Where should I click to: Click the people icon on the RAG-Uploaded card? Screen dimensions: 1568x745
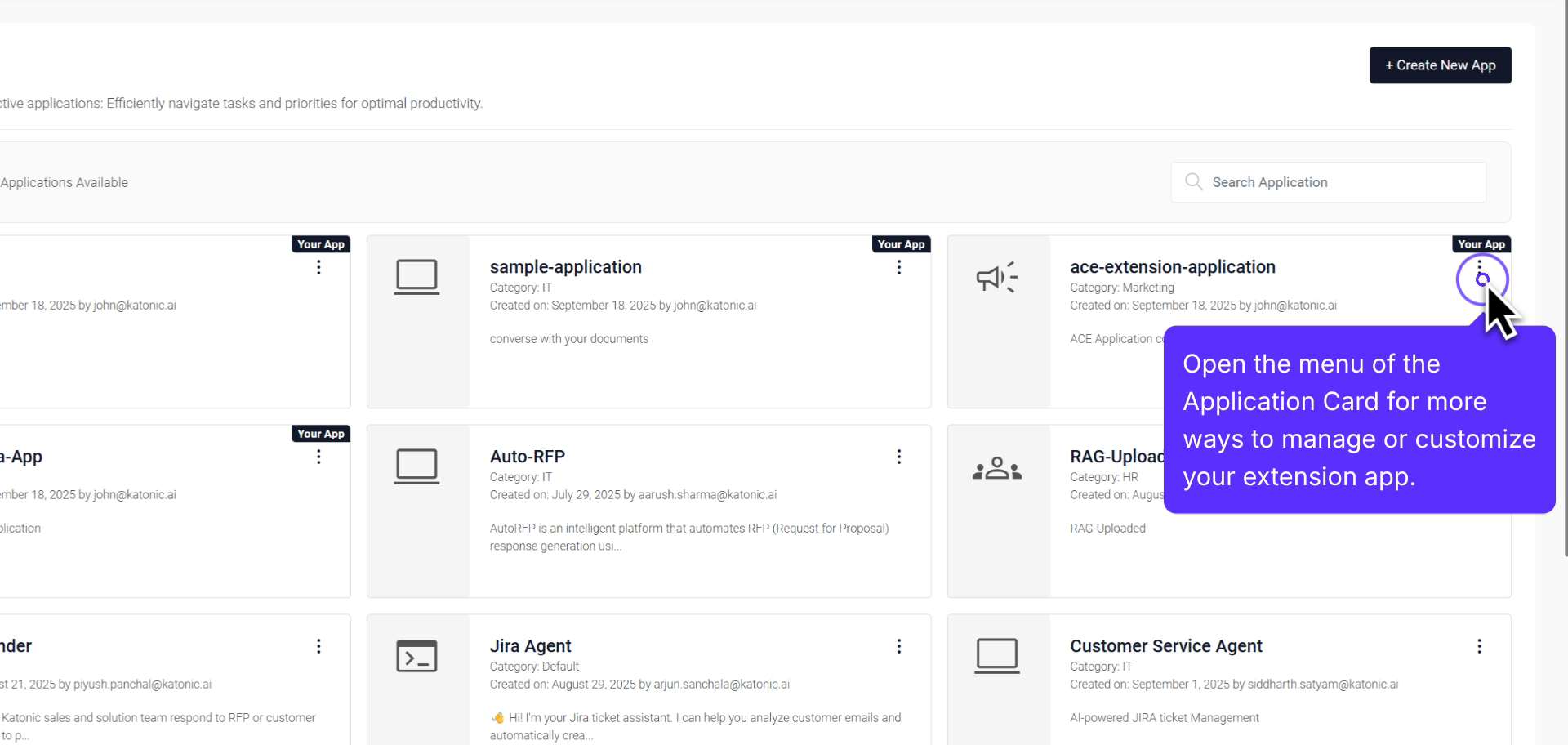(x=996, y=467)
